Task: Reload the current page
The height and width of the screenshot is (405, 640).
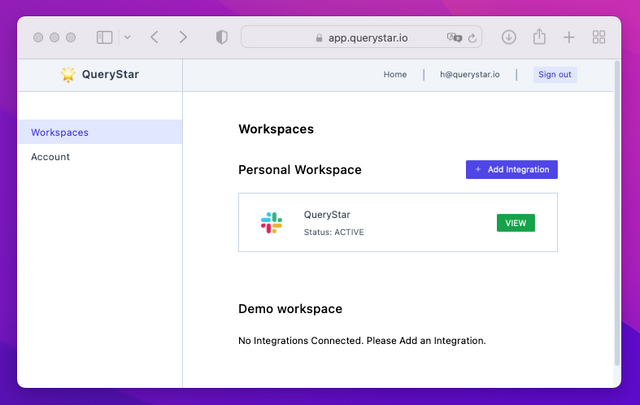Action: 472,37
